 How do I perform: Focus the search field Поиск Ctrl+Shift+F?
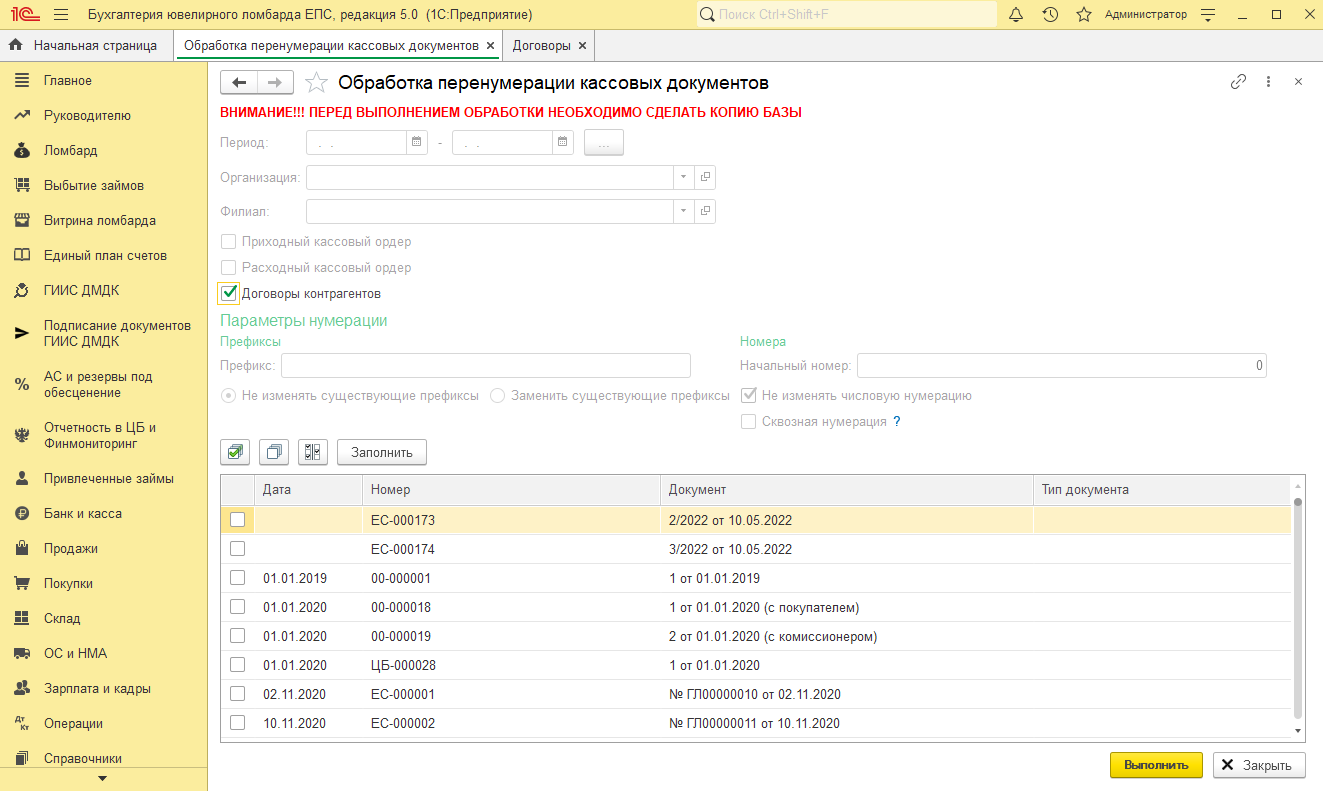click(x=847, y=15)
